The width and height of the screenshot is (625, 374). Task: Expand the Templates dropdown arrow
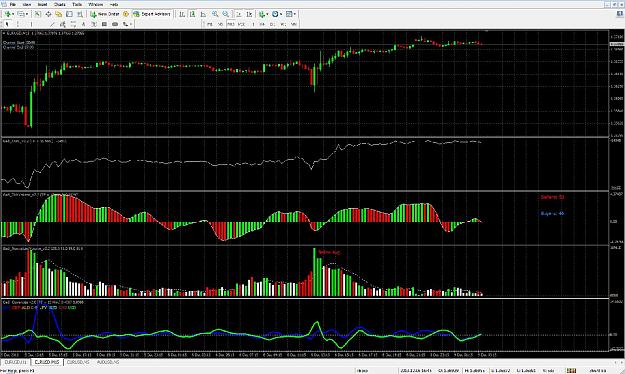pyautogui.click(x=295, y=14)
